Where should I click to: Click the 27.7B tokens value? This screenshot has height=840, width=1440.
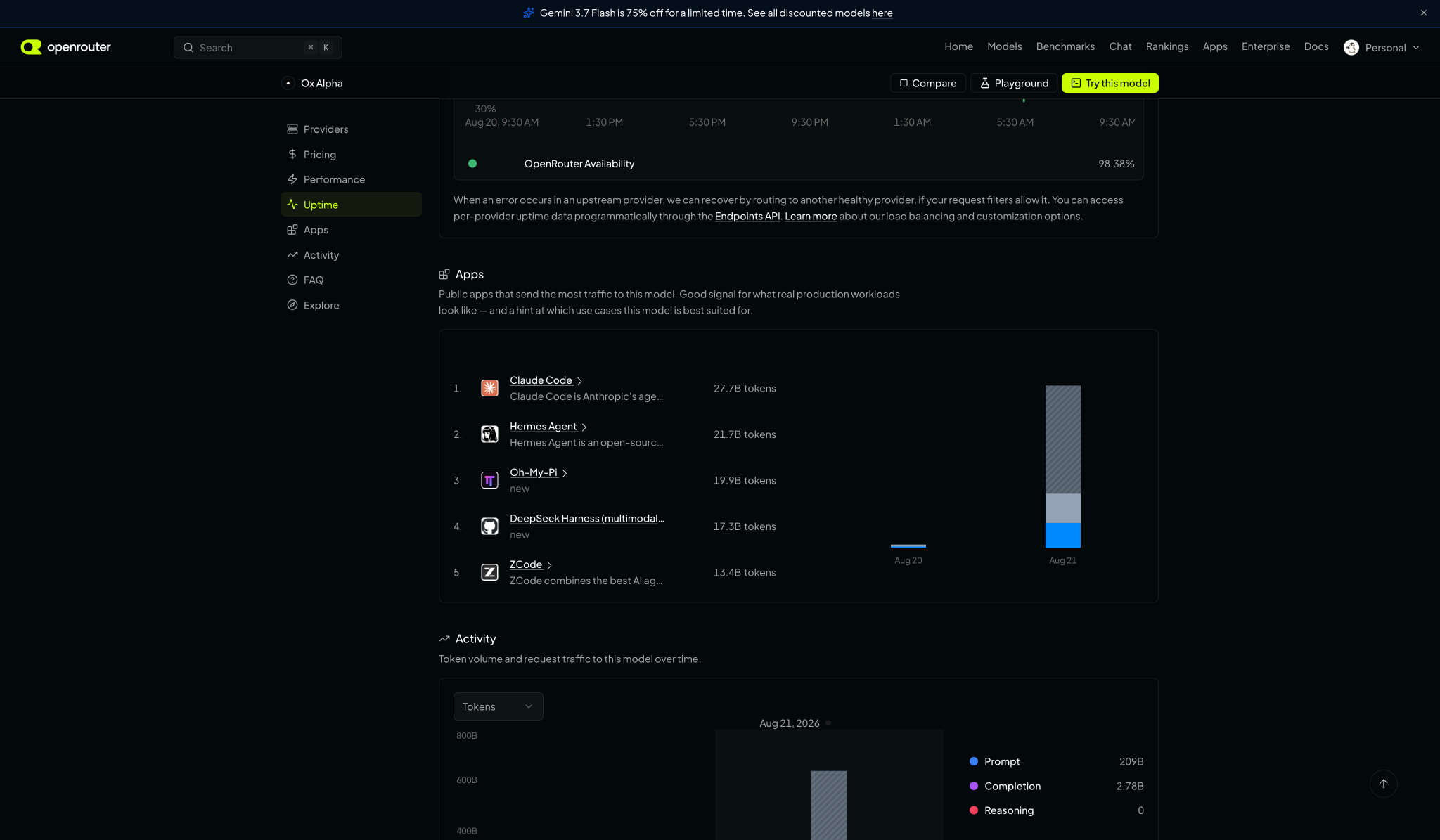(x=745, y=389)
